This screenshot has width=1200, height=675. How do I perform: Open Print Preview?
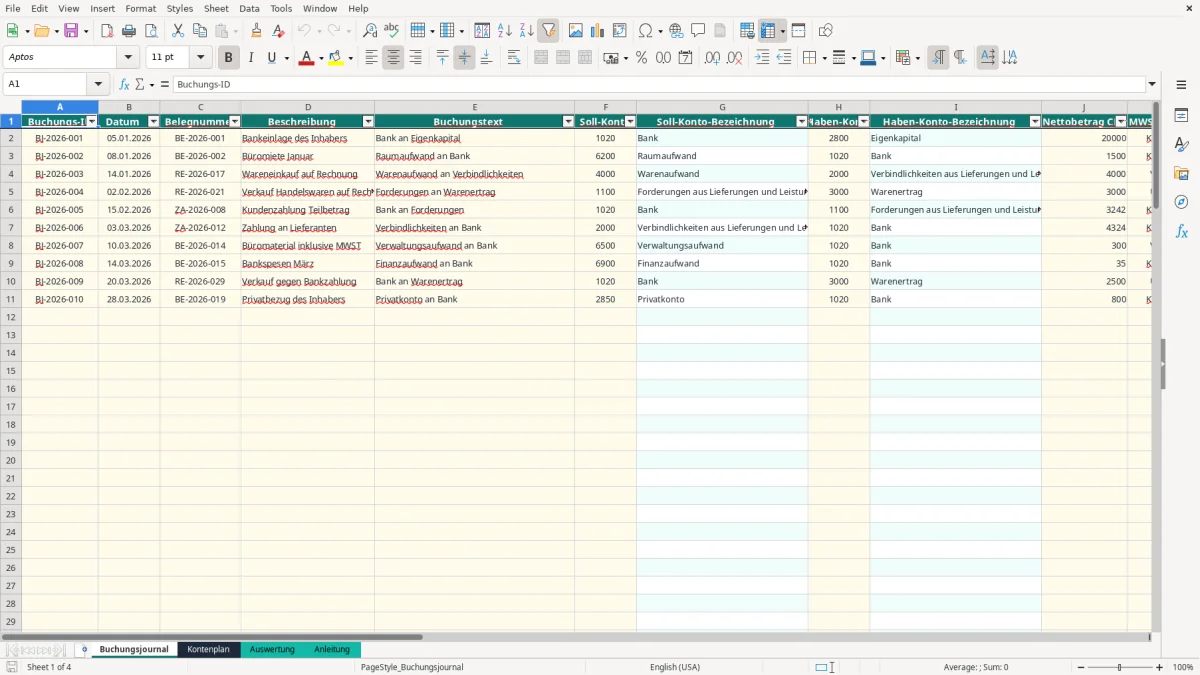point(151,31)
